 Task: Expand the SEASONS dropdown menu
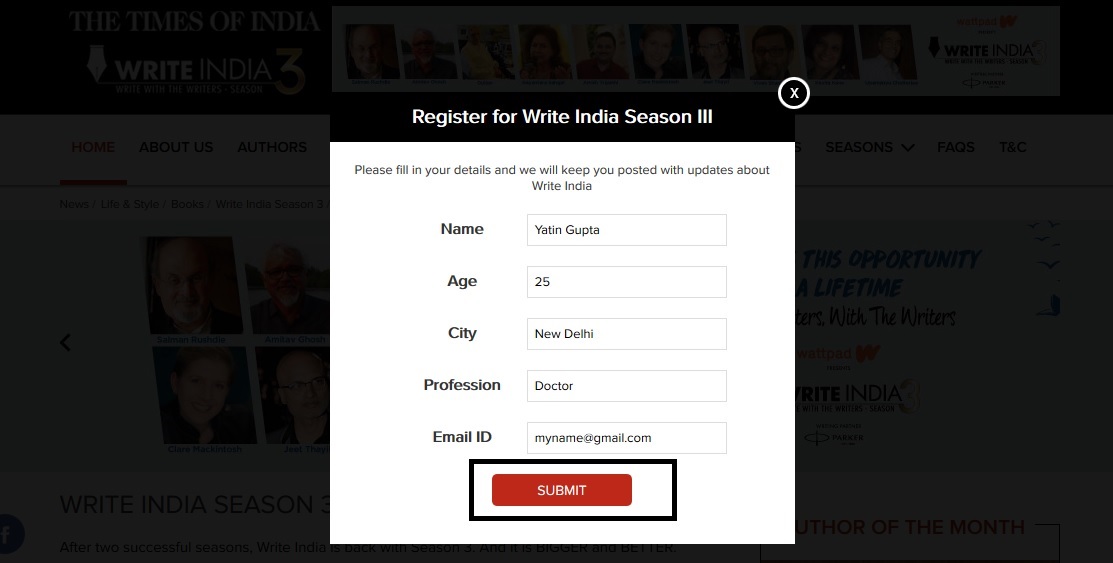869,147
